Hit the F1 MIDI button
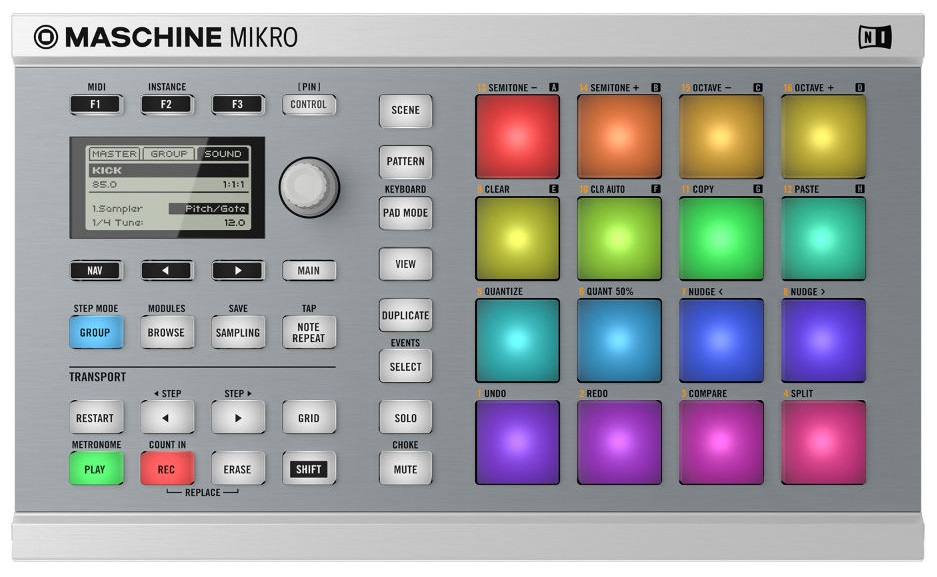 pos(96,105)
